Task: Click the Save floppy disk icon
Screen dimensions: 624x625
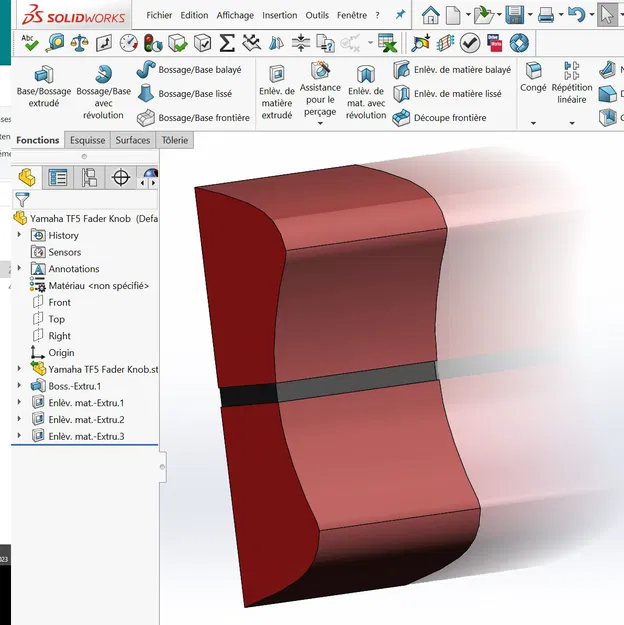Action: click(x=515, y=15)
